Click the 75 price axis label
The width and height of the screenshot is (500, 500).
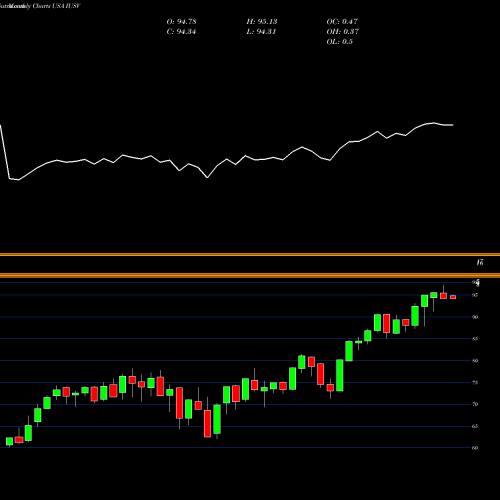click(x=475, y=382)
